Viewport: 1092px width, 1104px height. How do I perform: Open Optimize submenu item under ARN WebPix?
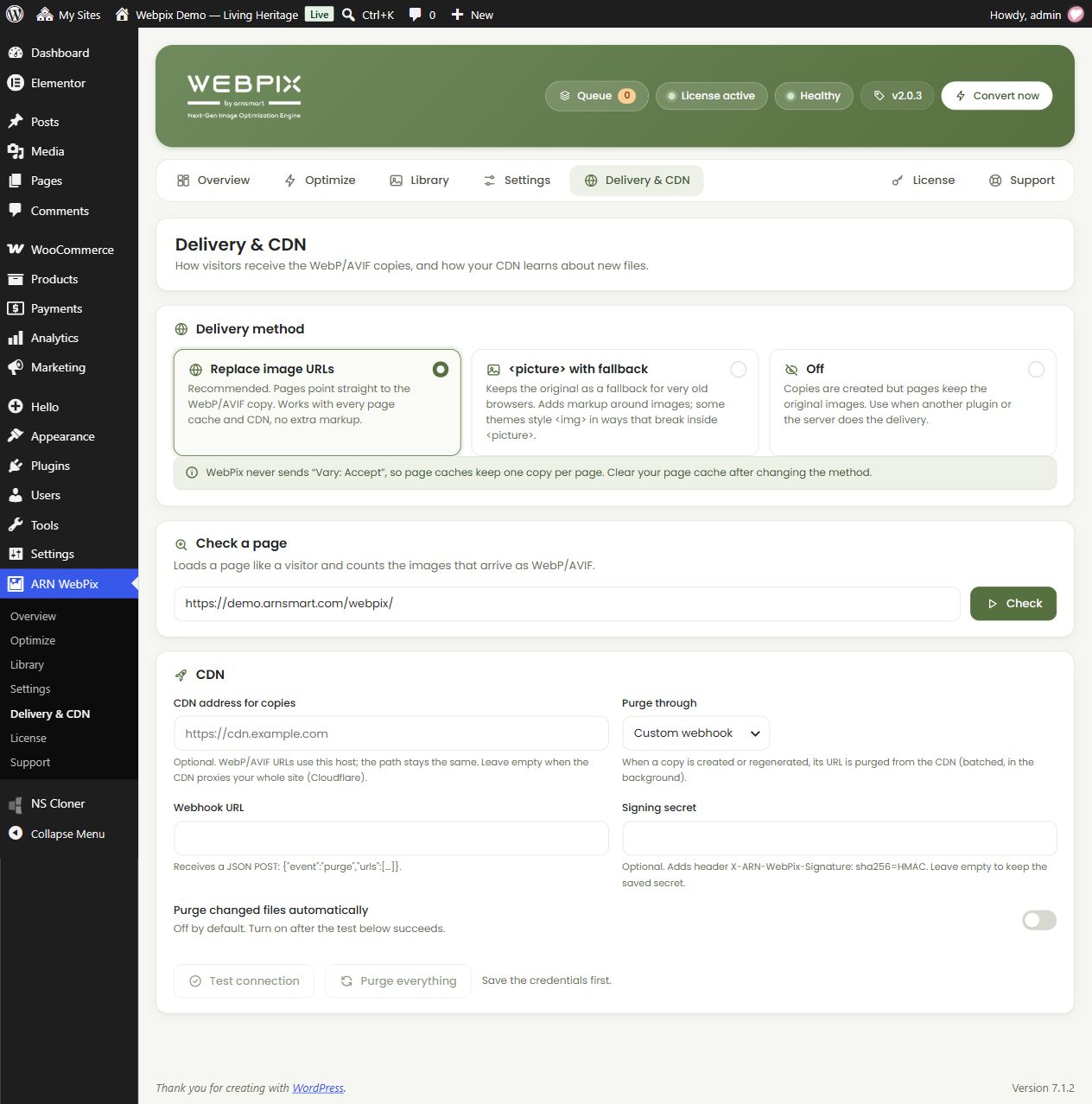tap(33, 640)
